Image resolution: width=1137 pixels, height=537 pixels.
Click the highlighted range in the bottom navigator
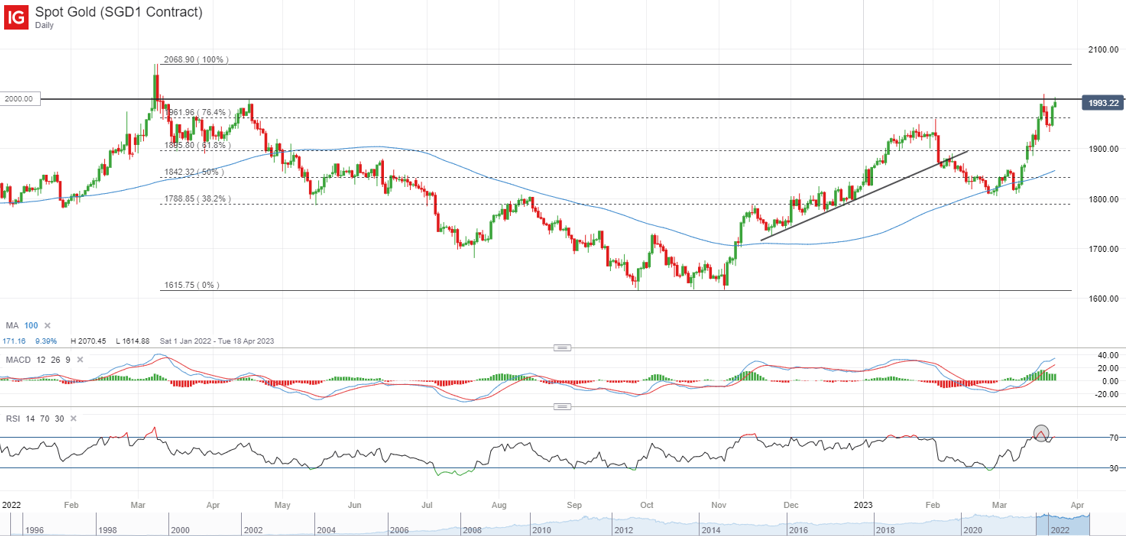click(x=1063, y=524)
